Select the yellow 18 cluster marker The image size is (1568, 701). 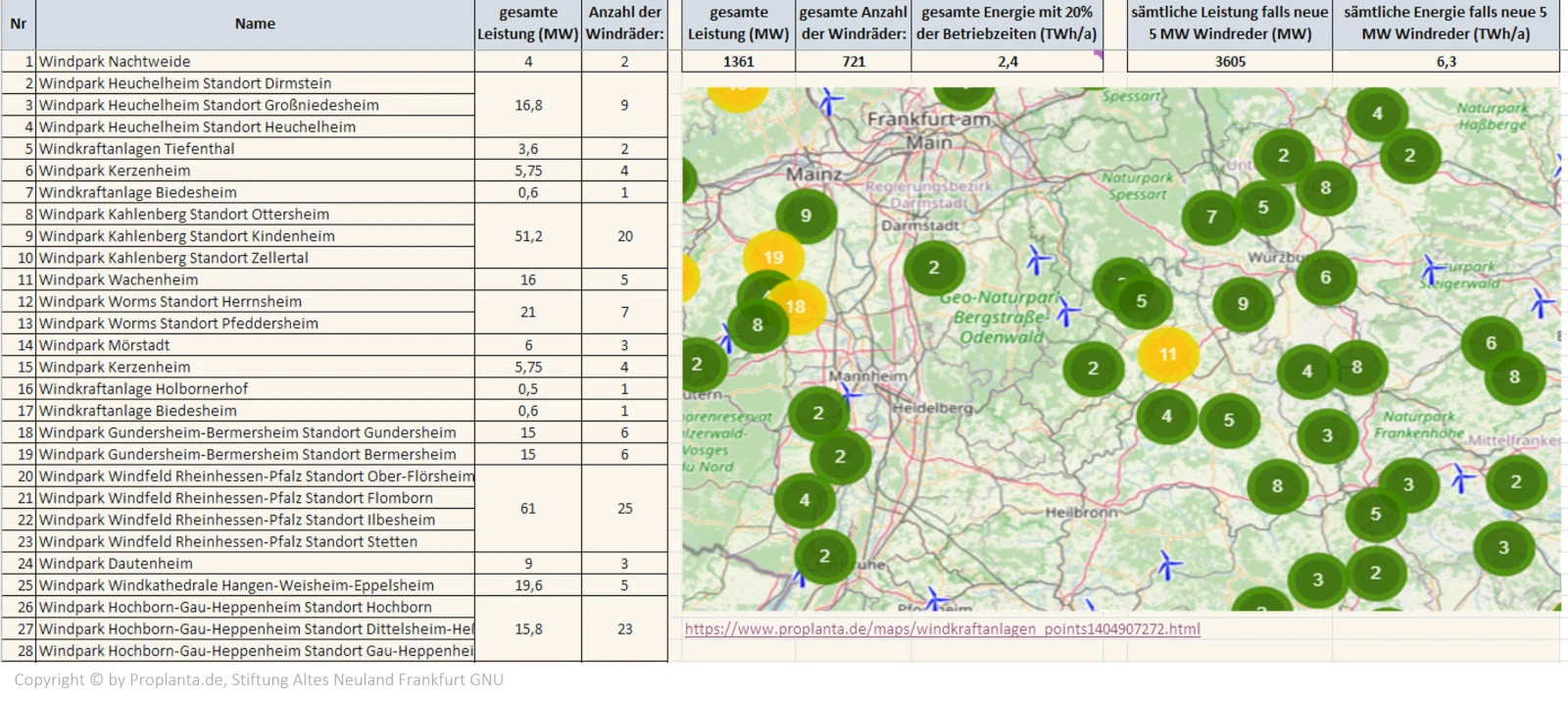click(x=796, y=307)
